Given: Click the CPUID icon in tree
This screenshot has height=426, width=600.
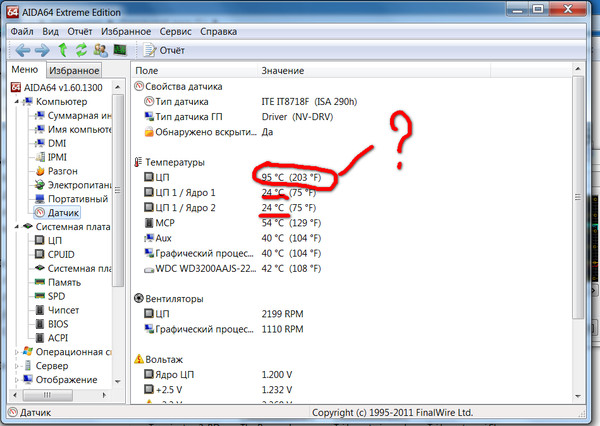Looking at the screenshot, I should pyautogui.click(x=40, y=254).
